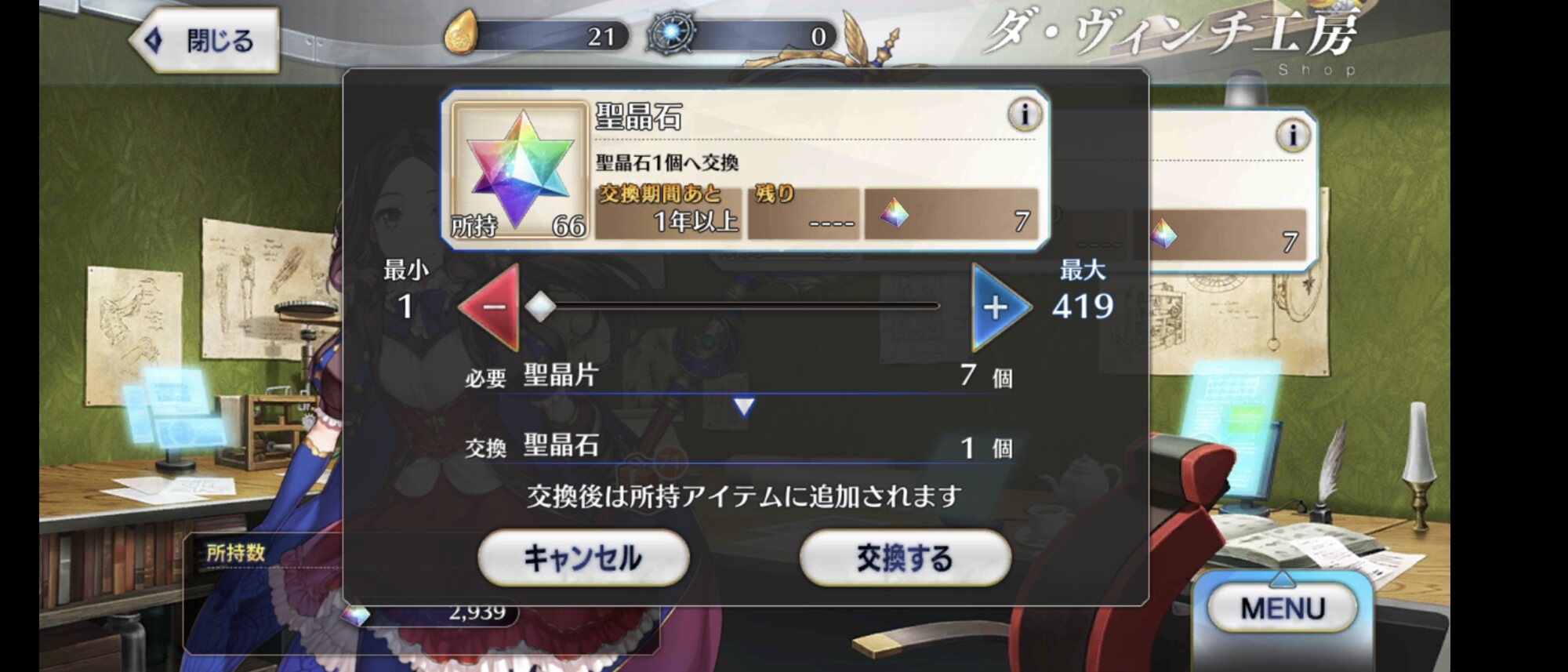
Task: Tap the 所持数 fragment count 2,939
Action: tap(476, 612)
